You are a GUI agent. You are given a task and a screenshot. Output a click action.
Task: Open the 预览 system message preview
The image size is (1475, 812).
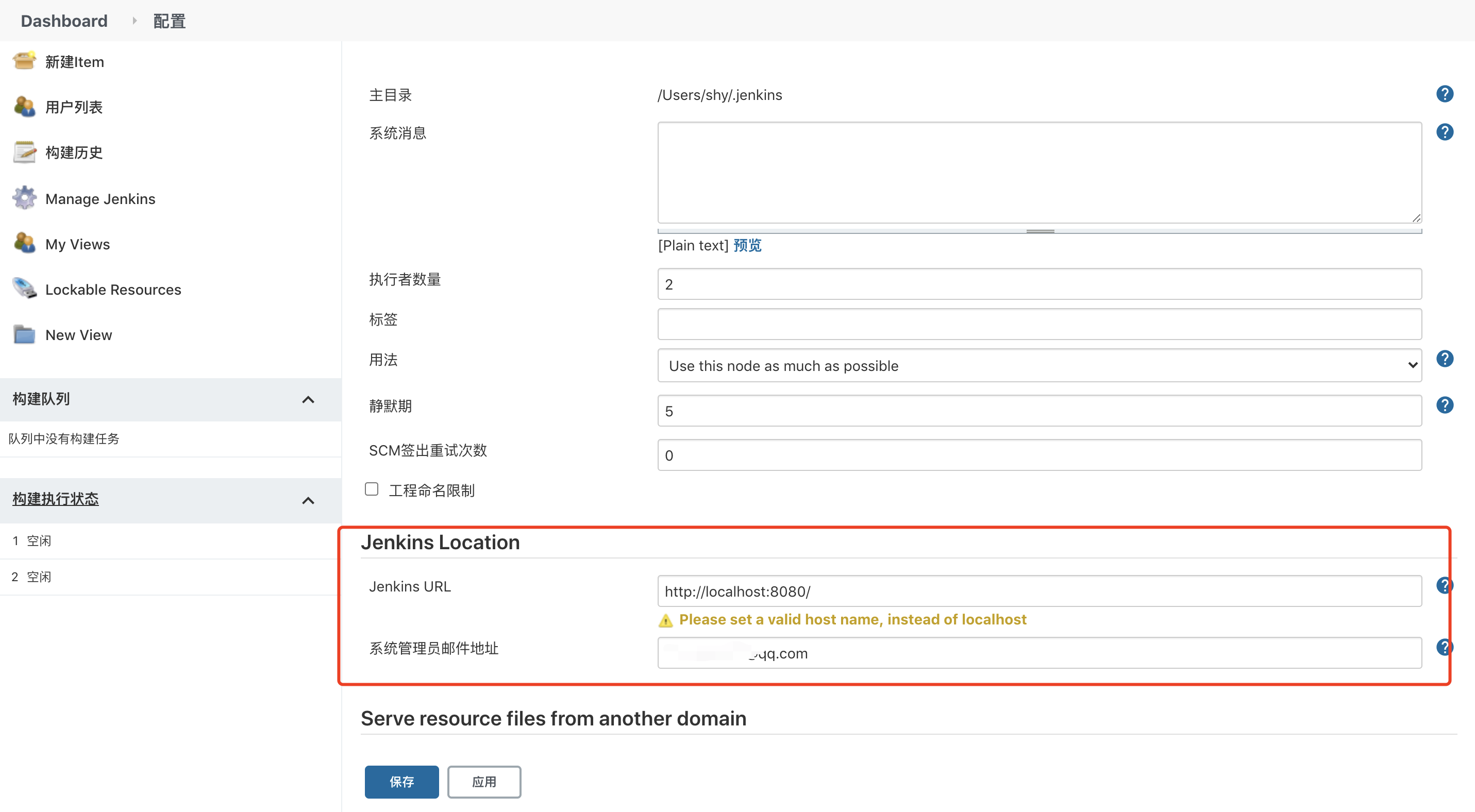pos(747,245)
